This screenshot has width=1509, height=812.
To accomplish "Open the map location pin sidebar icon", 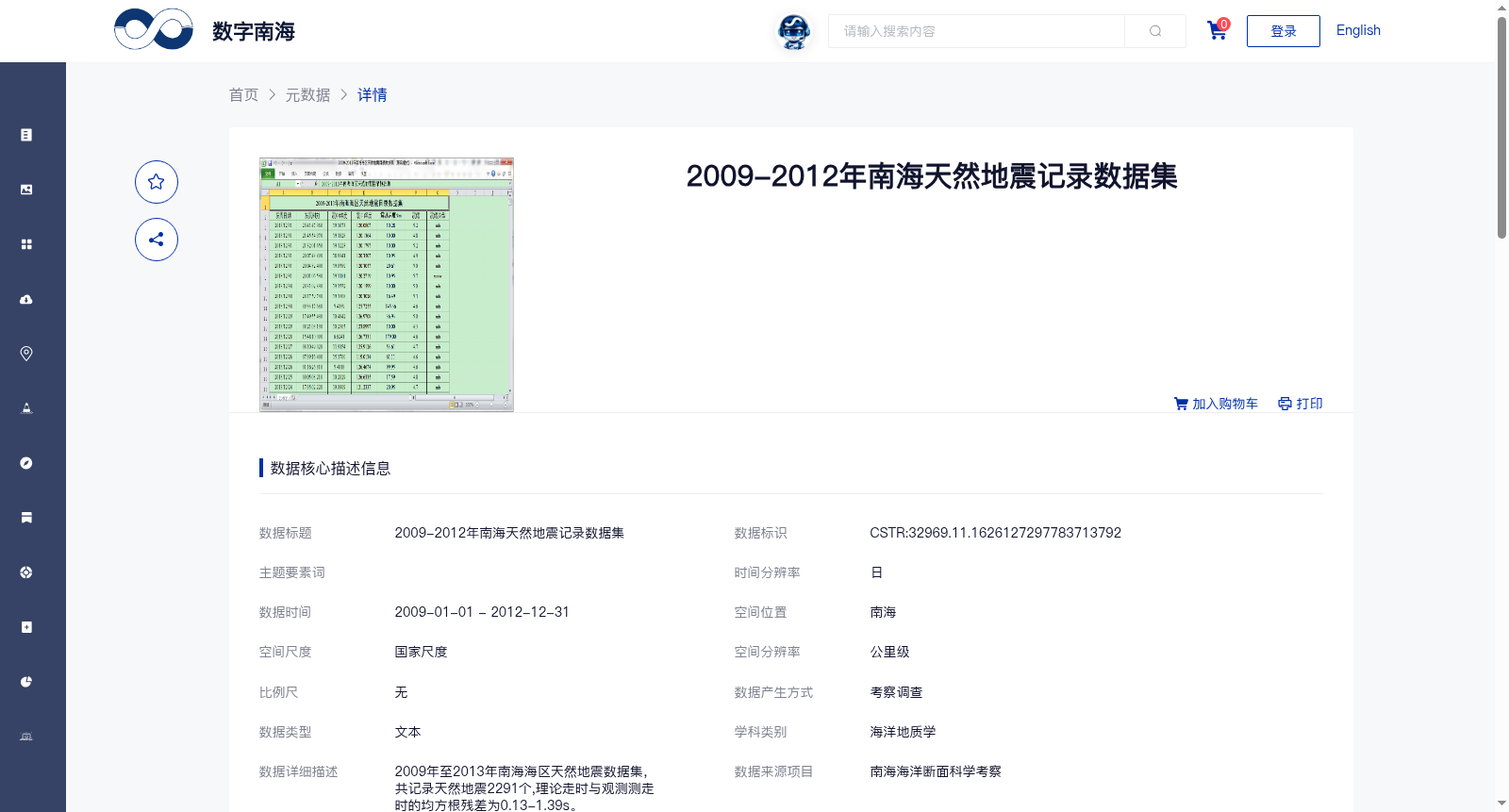I will pos(26,354).
